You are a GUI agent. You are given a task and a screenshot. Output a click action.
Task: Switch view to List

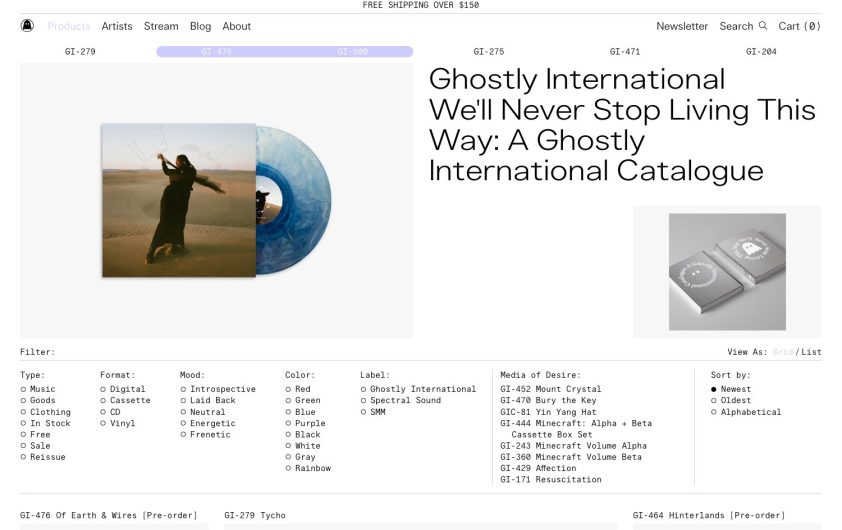click(811, 352)
